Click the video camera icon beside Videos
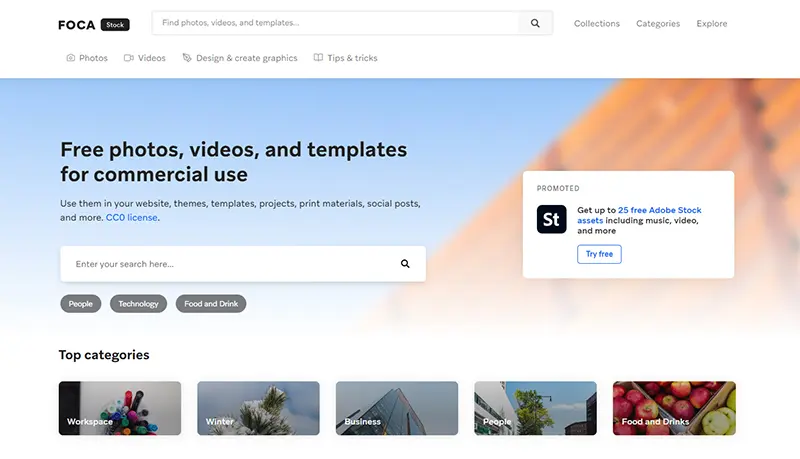The width and height of the screenshot is (800, 459). (129, 58)
